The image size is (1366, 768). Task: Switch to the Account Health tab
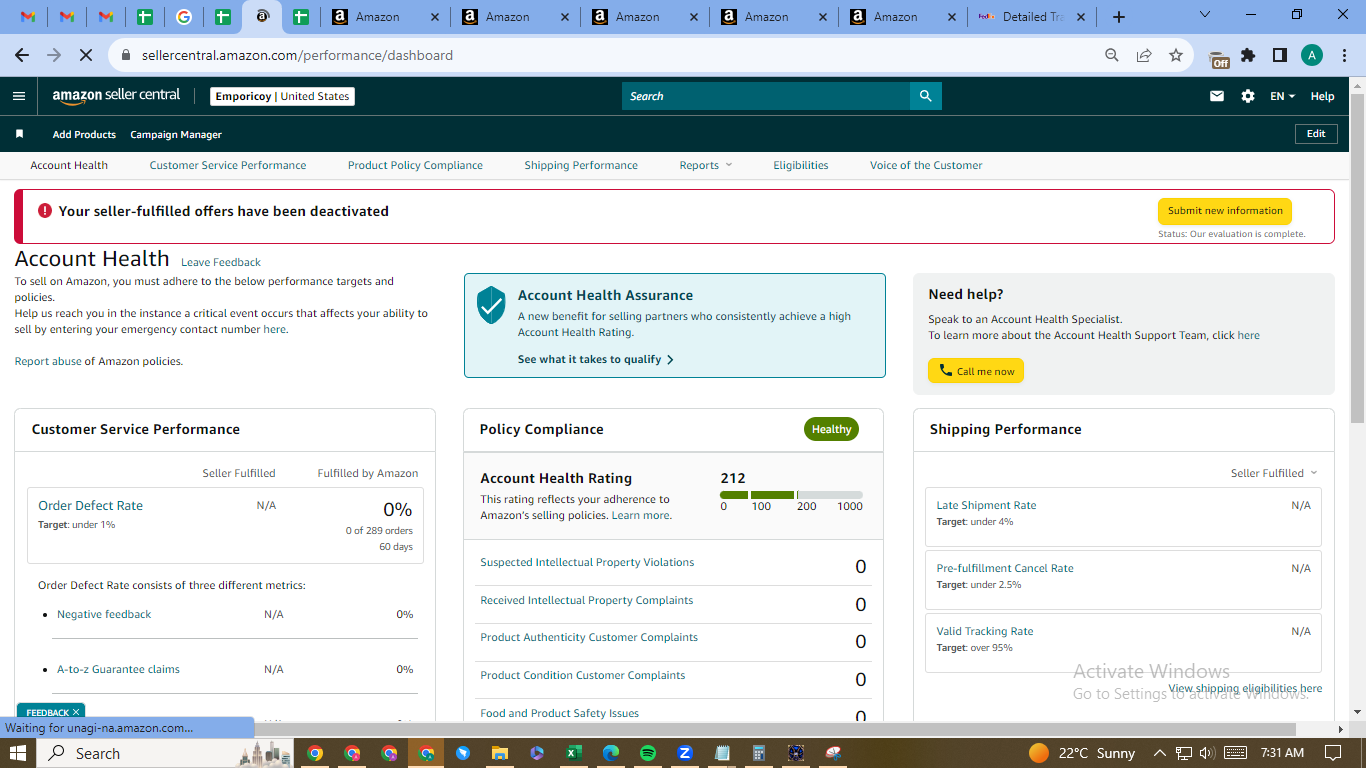[69, 165]
